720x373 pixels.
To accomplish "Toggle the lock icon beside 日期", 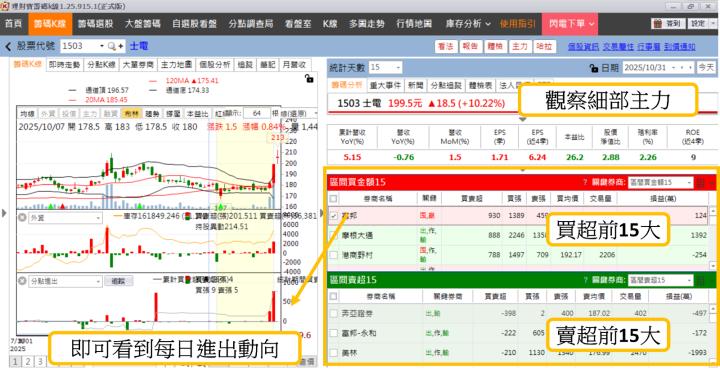I will pyautogui.click(x=594, y=68).
